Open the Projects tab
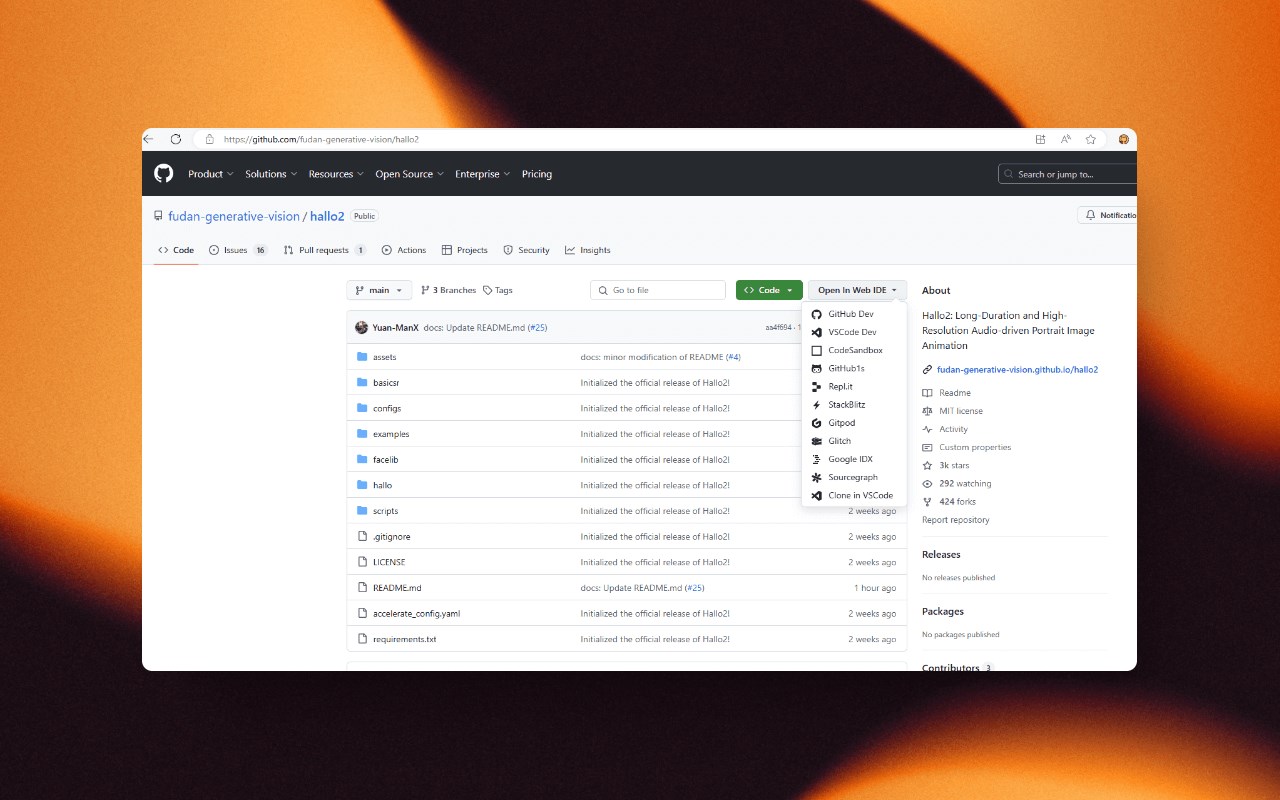Screen dimensions: 1280x800 (465, 250)
